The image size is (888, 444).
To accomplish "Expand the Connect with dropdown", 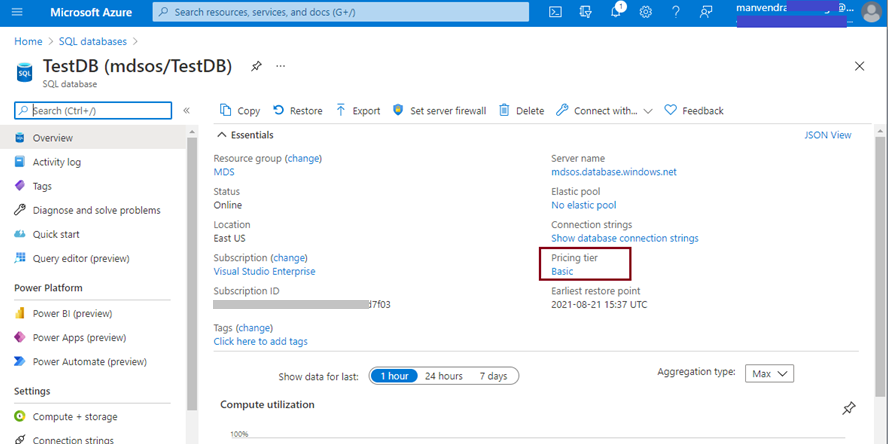I will click(x=648, y=111).
